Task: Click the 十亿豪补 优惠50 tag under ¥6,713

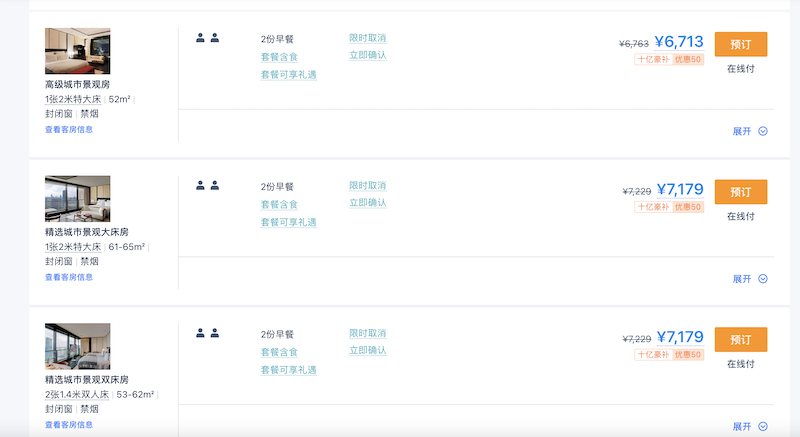Action: pyautogui.click(x=669, y=59)
